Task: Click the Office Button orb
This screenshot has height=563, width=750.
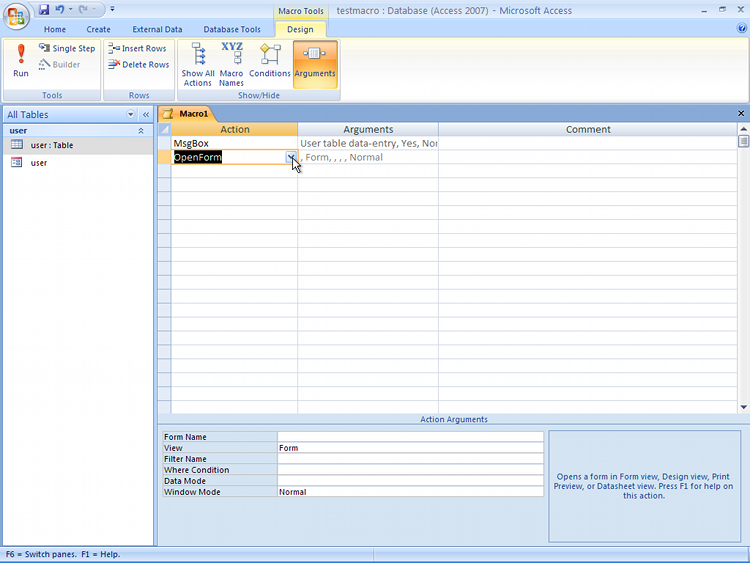Action: (16, 16)
